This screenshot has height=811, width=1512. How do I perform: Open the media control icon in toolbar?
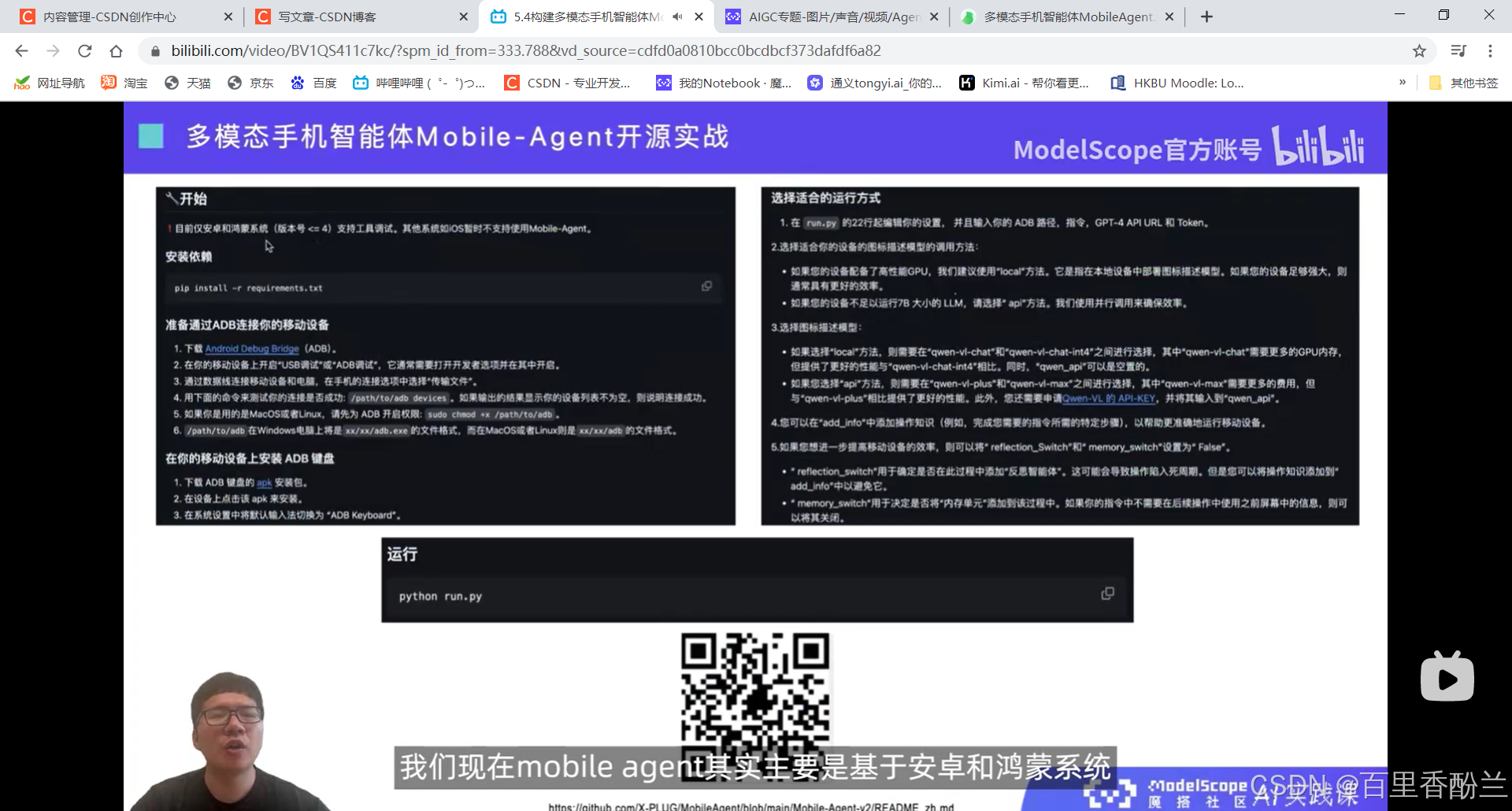click(1458, 51)
